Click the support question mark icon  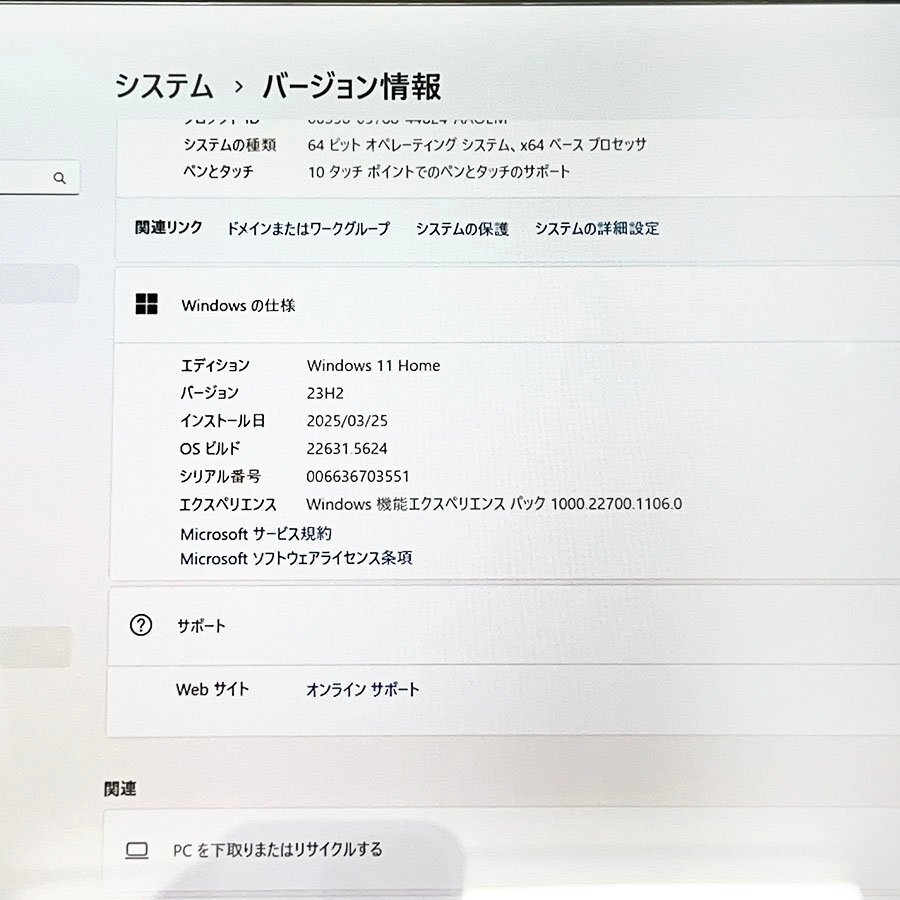pos(141,625)
